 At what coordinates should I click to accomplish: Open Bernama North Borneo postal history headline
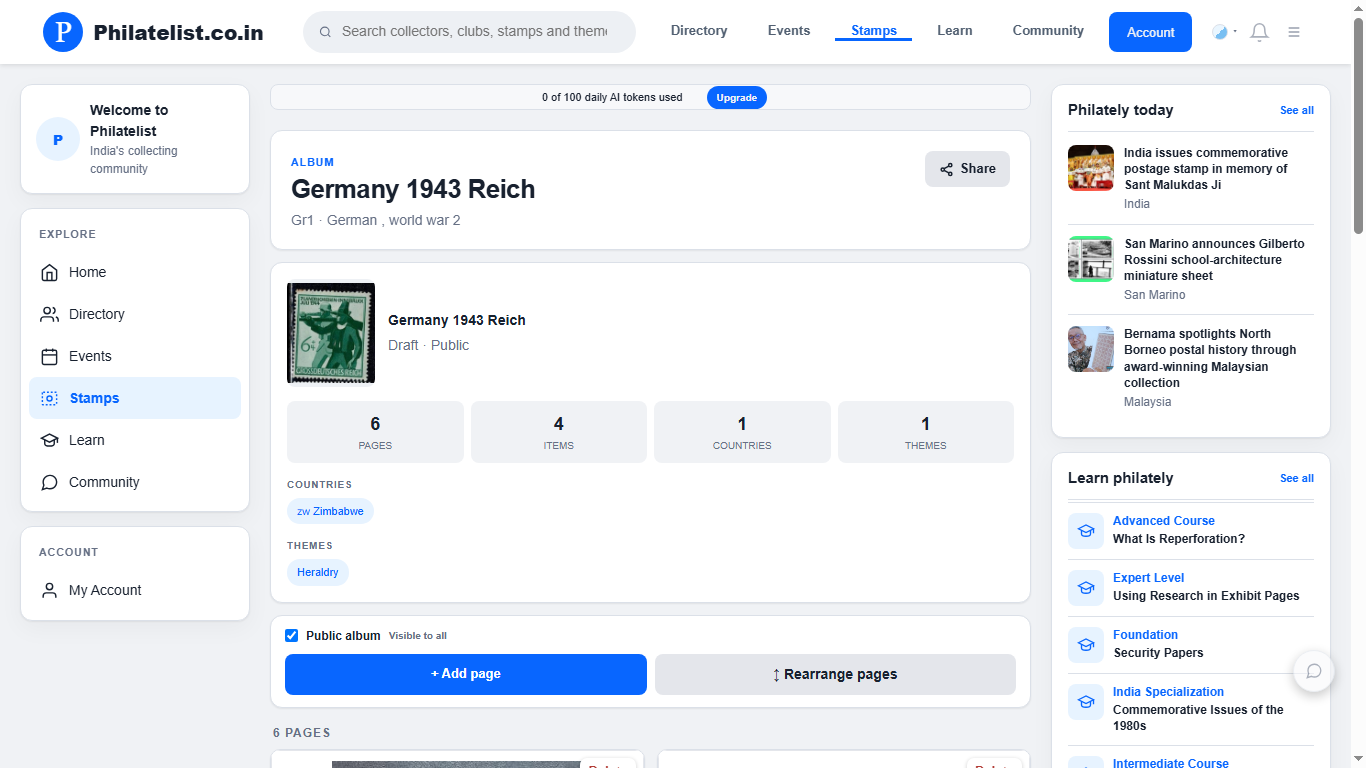(x=1210, y=358)
